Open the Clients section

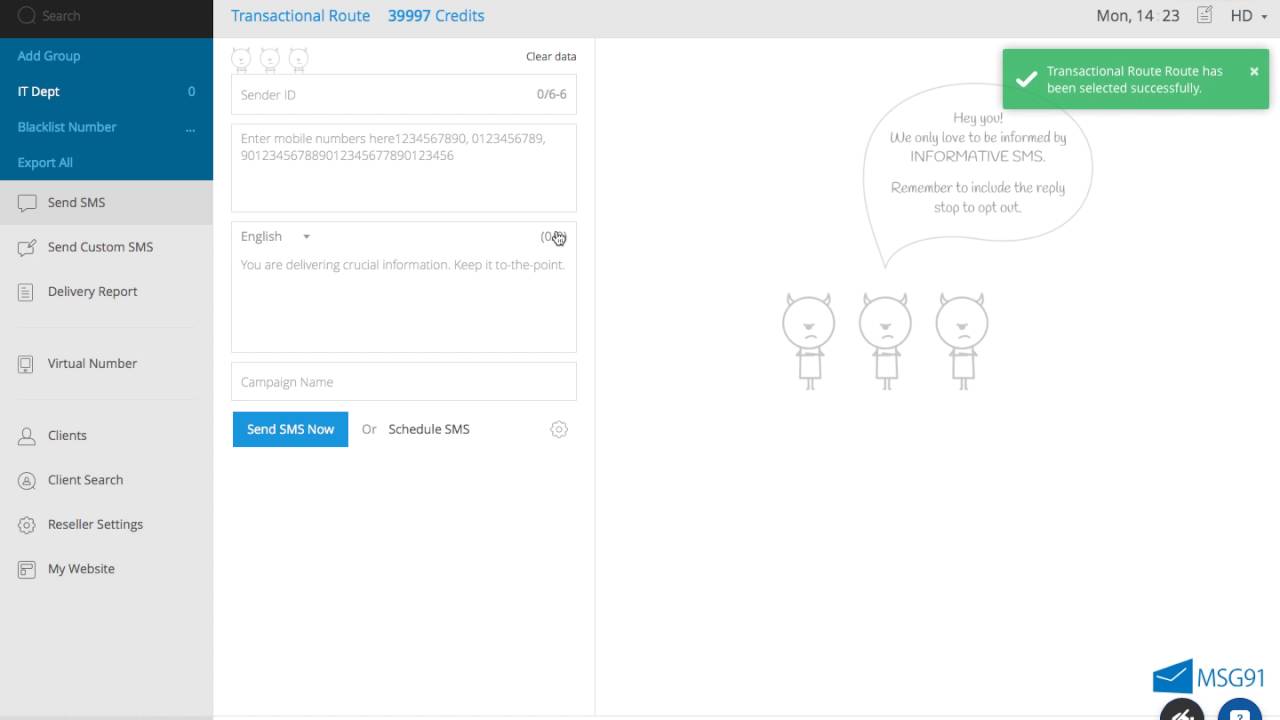[106, 436]
